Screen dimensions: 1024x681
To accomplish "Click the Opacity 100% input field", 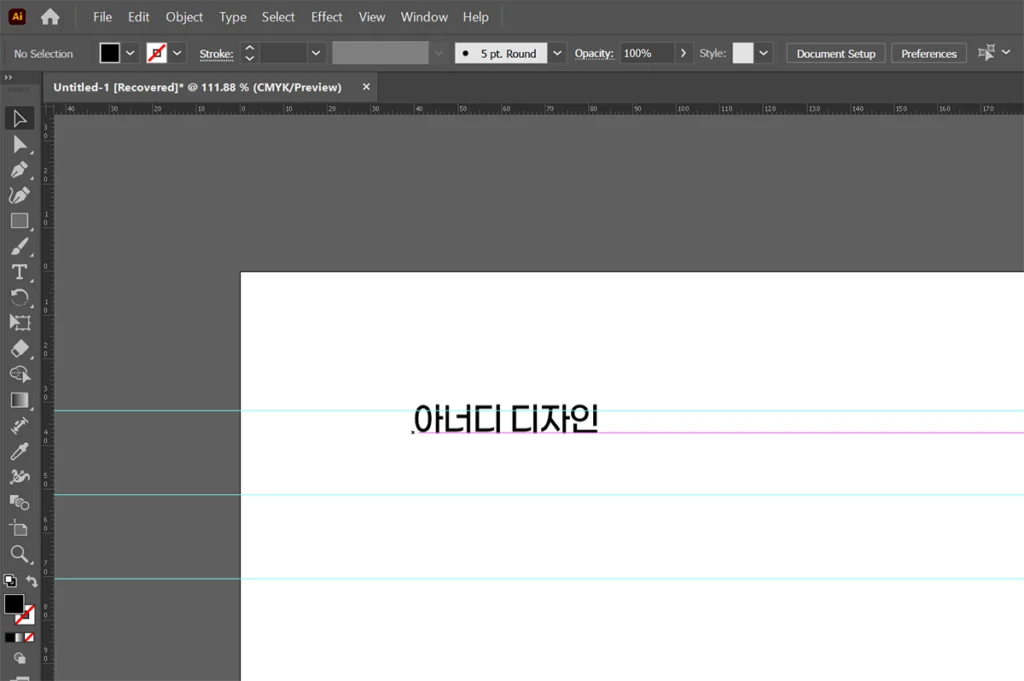I will point(647,53).
